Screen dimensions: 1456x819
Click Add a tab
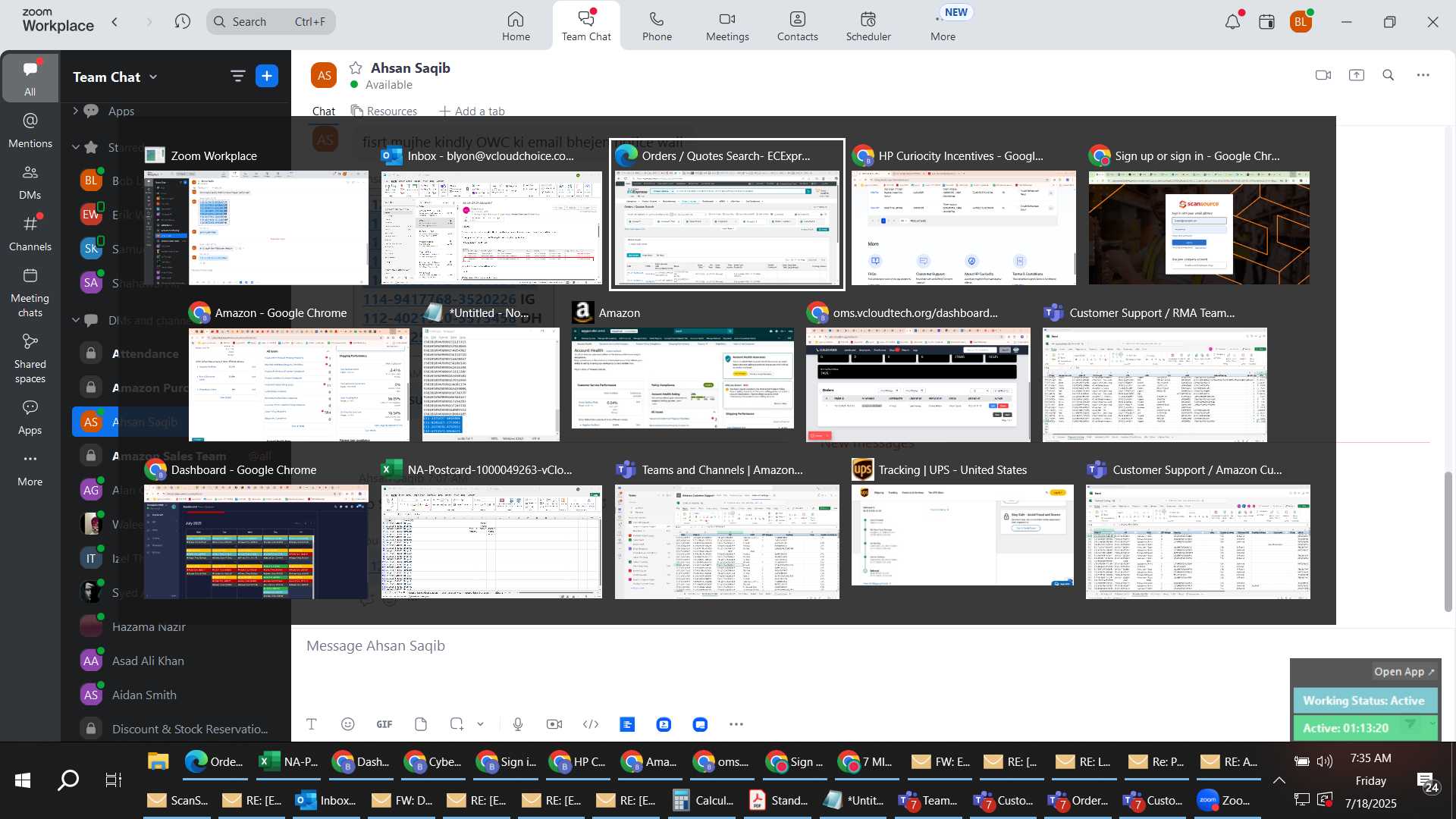pyautogui.click(x=472, y=111)
